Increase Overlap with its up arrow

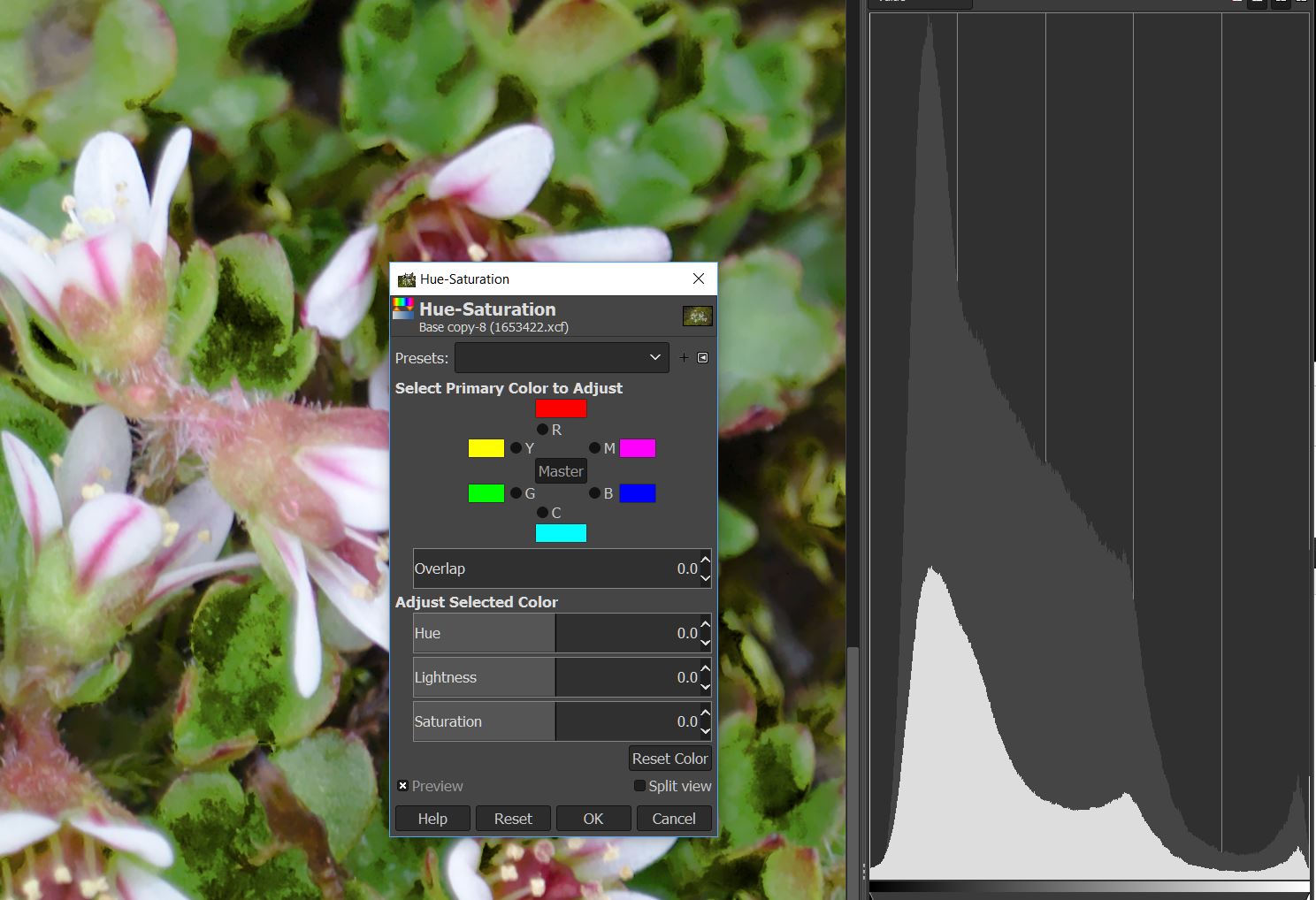pyautogui.click(x=706, y=561)
